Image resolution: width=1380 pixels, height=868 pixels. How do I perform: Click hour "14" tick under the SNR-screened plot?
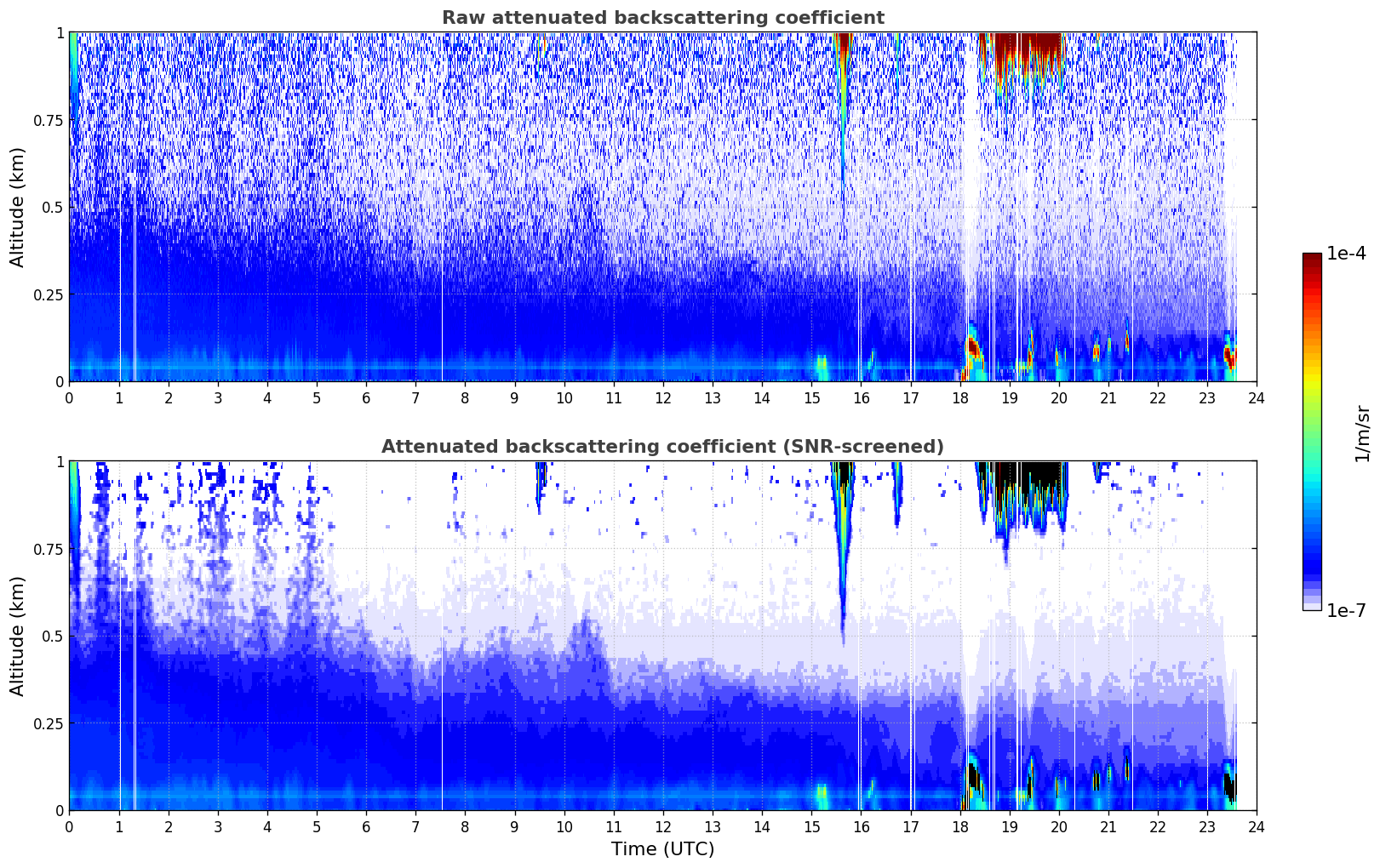[x=762, y=826]
